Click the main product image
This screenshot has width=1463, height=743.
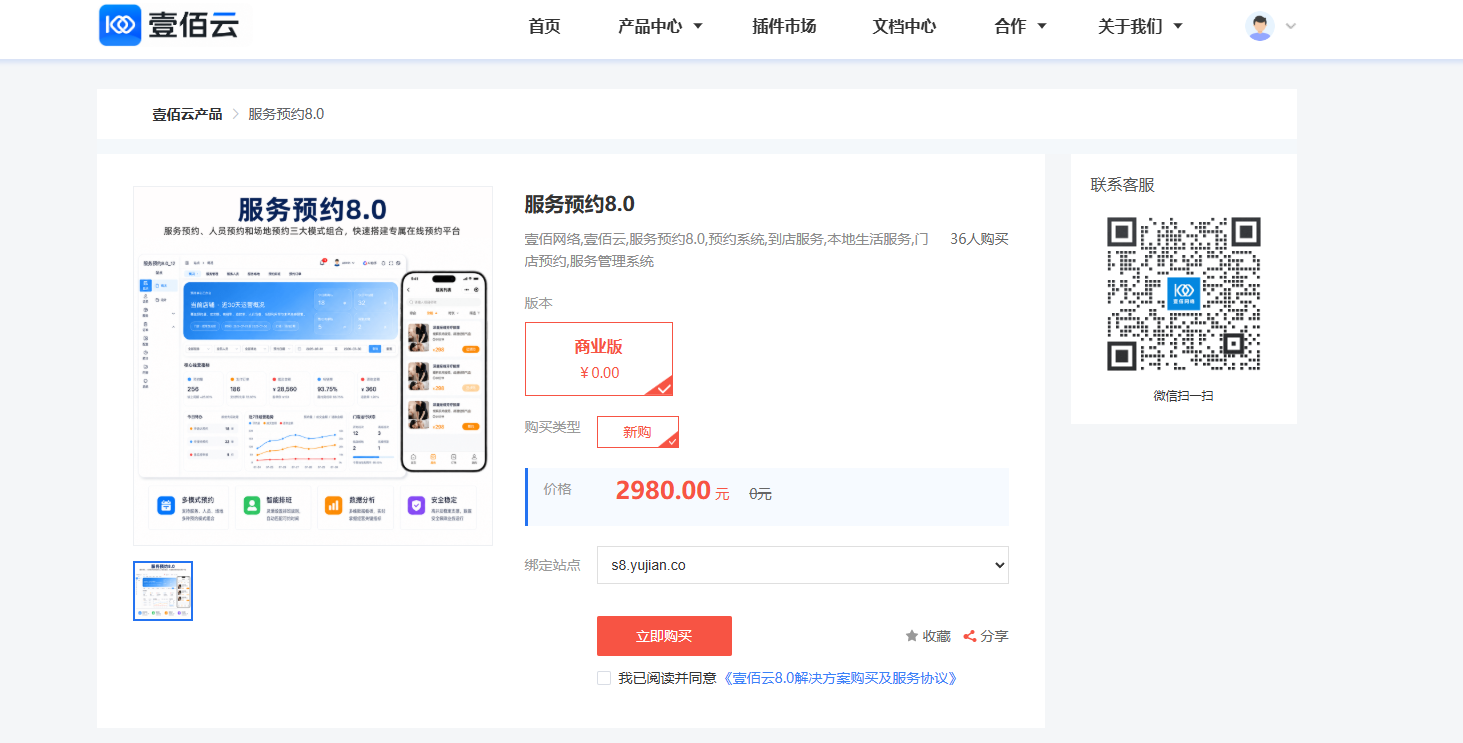point(313,366)
